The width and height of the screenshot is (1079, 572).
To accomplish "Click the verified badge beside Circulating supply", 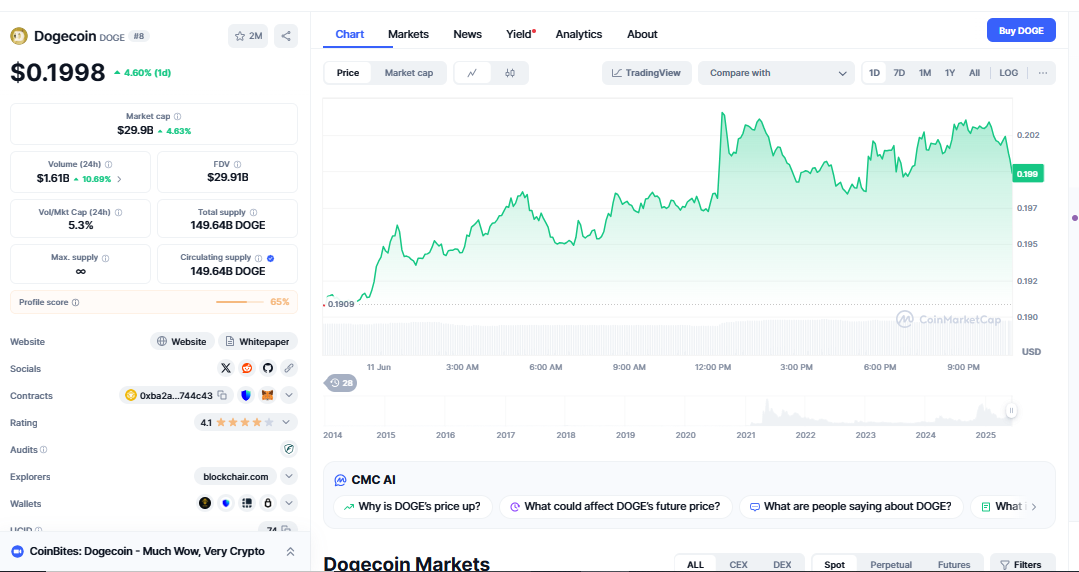I will (270, 257).
